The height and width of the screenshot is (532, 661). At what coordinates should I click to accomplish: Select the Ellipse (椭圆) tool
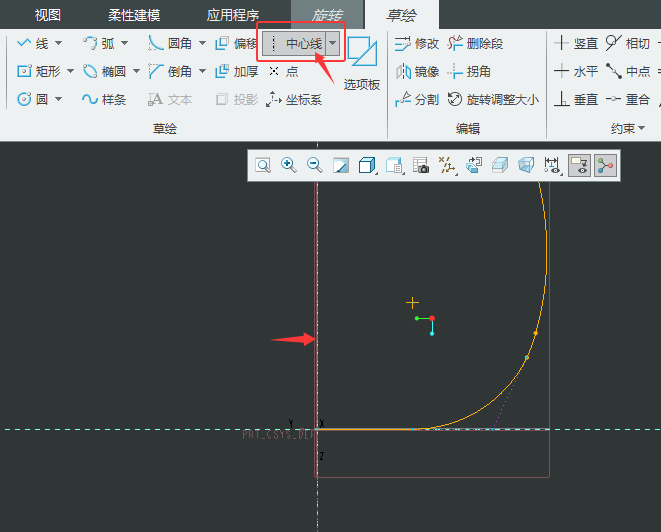[105, 71]
